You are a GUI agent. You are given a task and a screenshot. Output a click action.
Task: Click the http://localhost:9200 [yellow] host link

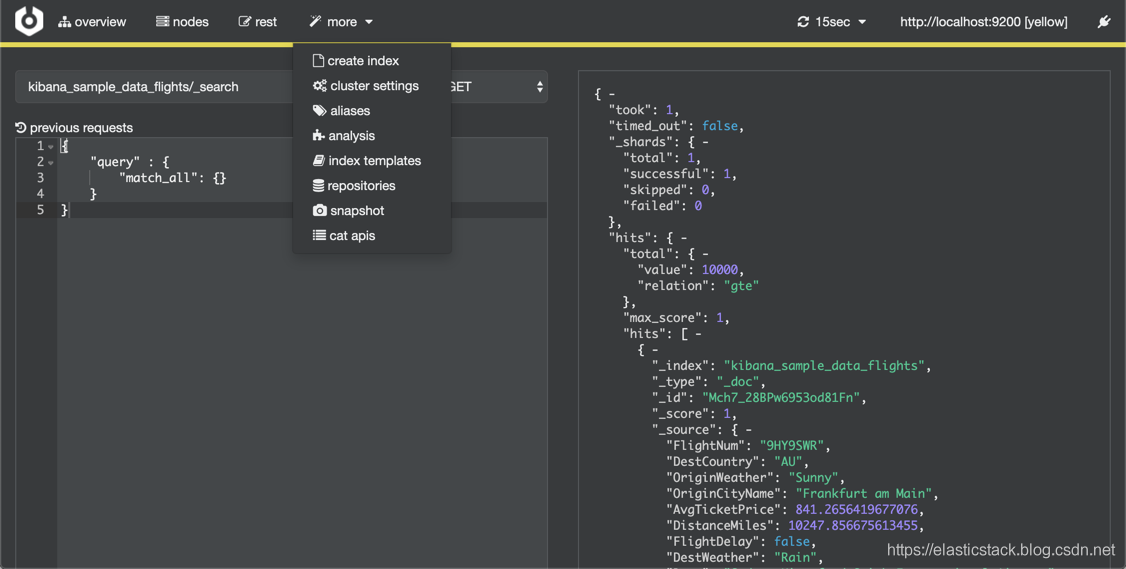point(984,22)
